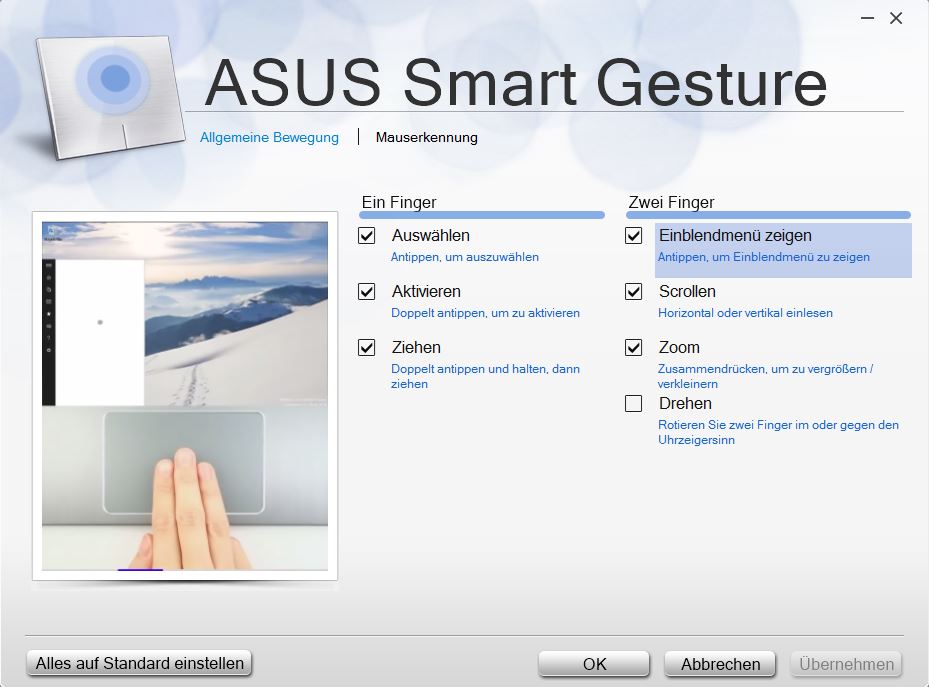The image size is (929, 687).
Task: Disable the Ziehen checkbox
Action: click(367, 347)
